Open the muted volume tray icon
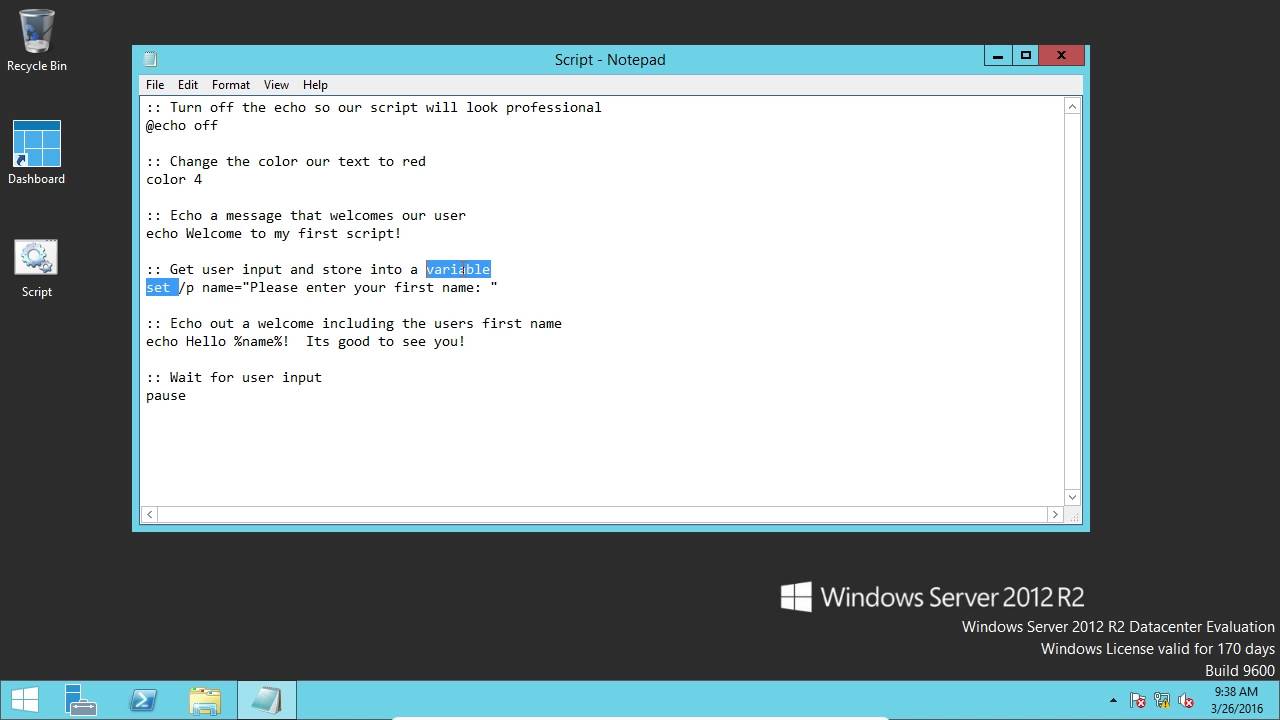The image size is (1280, 720). pyautogui.click(x=1186, y=701)
